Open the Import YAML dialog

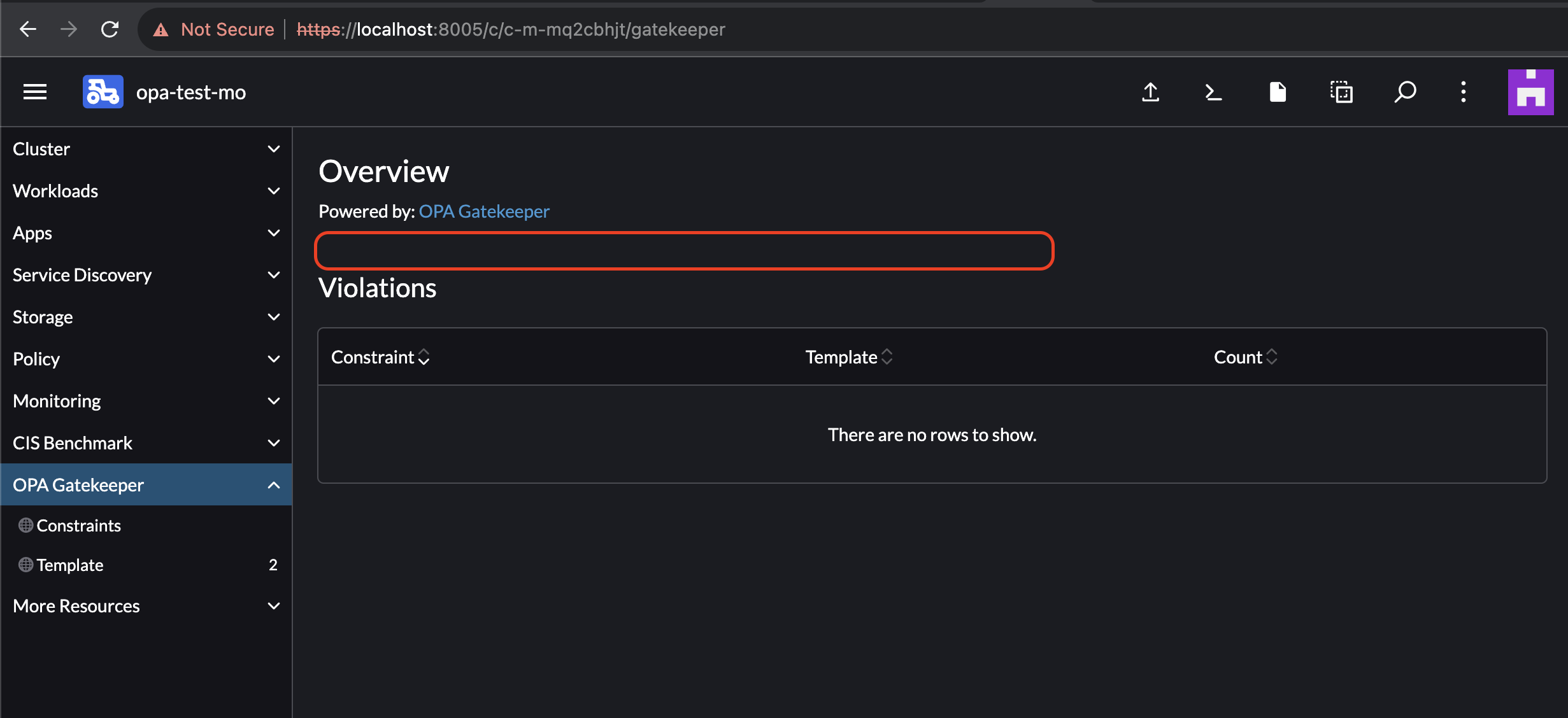[1150, 92]
